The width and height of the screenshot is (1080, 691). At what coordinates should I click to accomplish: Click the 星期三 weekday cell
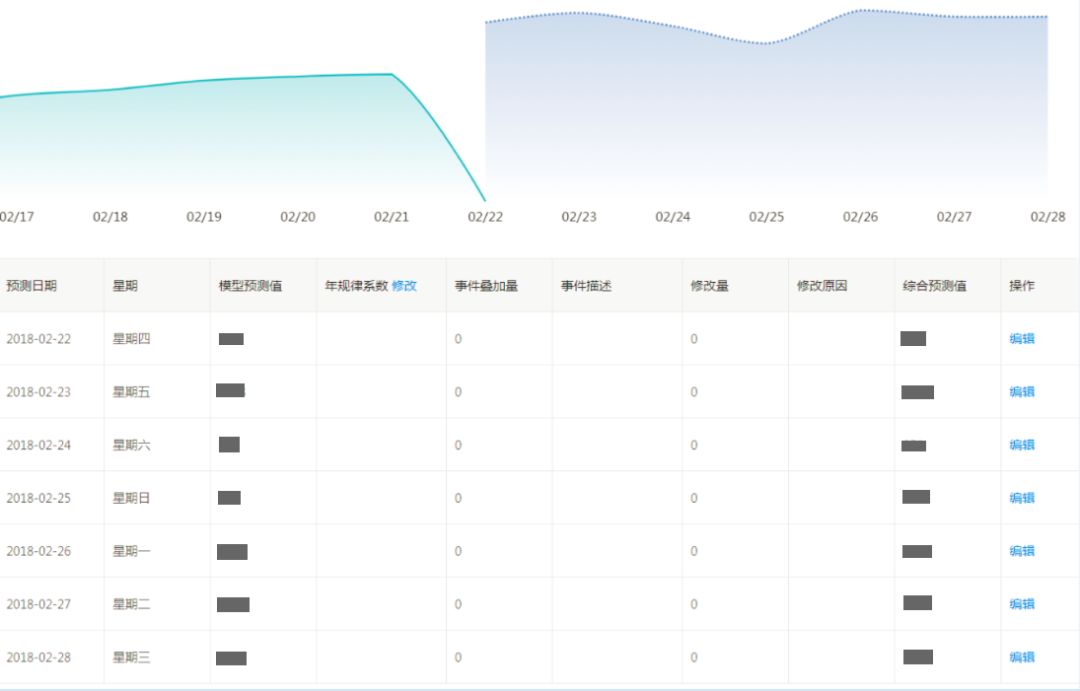point(131,657)
